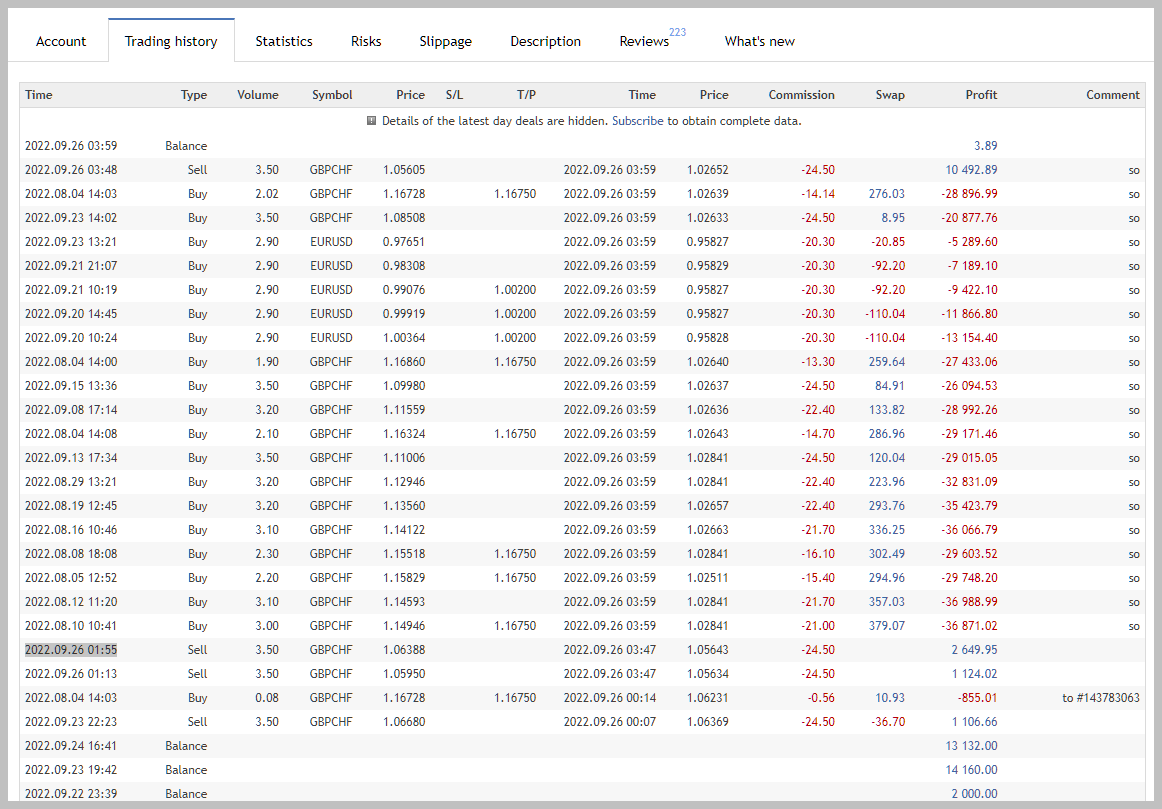Click the Commission column header
The height and width of the screenshot is (809, 1162).
pos(801,95)
